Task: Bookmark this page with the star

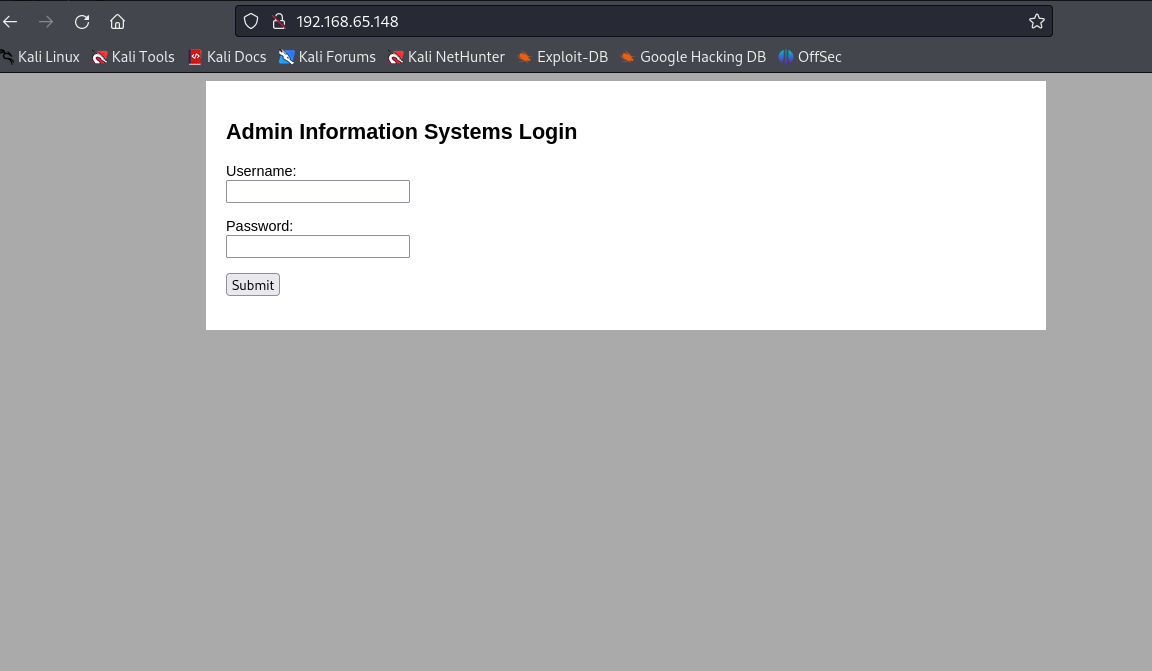Action: coord(1037,21)
